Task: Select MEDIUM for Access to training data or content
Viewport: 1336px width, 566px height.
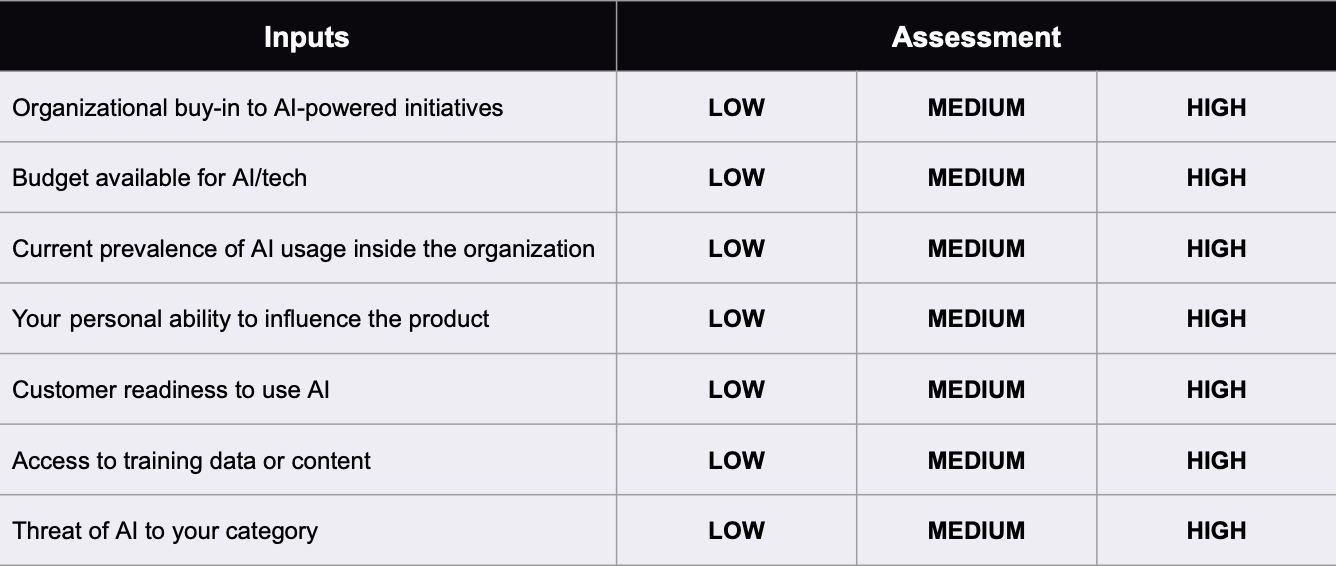Action: pos(976,460)
